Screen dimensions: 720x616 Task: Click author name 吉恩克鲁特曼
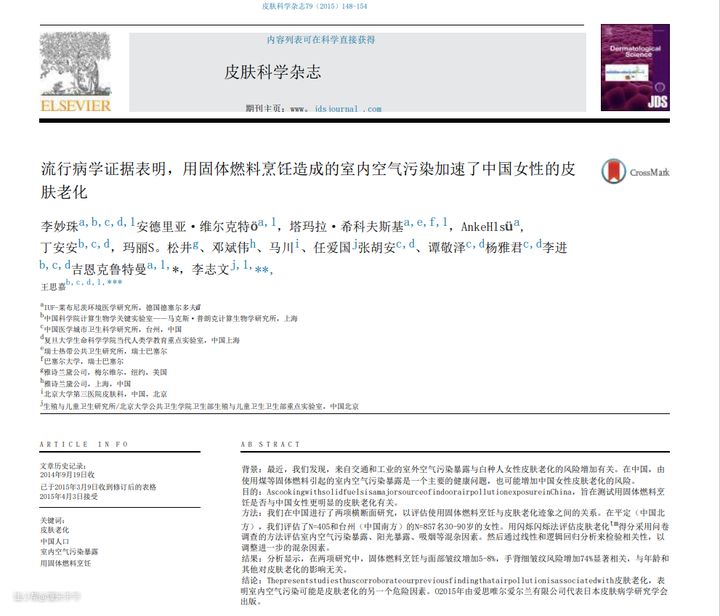pyautogui.click(x=109, y=269)
